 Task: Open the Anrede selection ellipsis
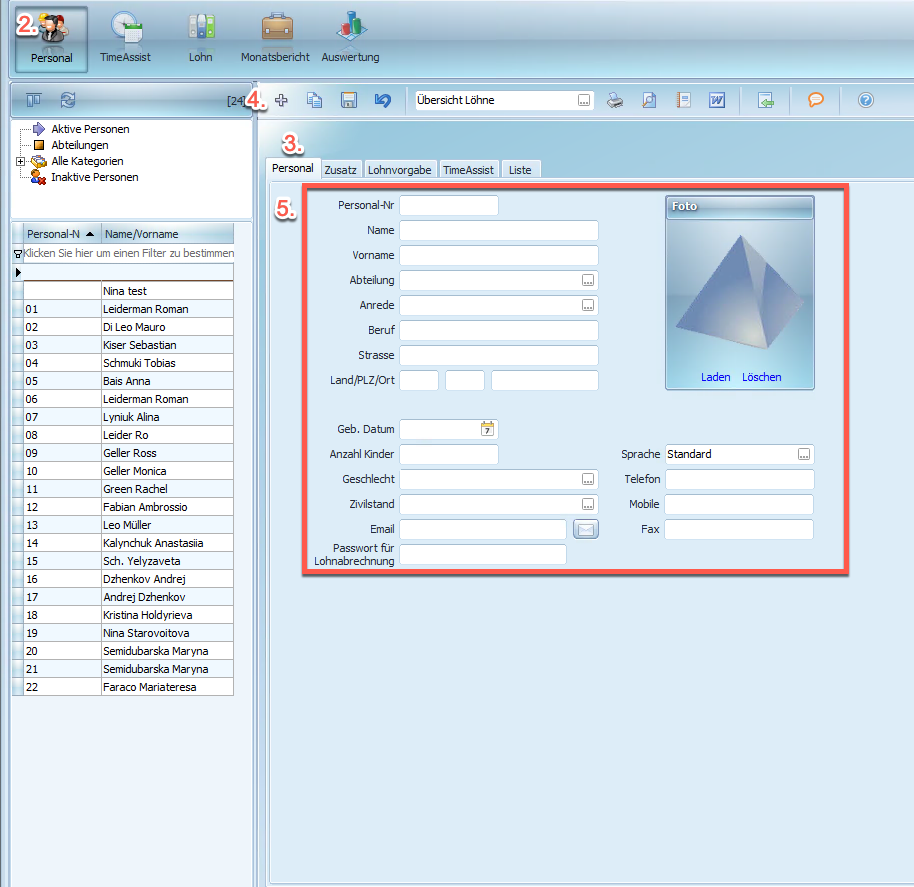click(x=588, y=305)
